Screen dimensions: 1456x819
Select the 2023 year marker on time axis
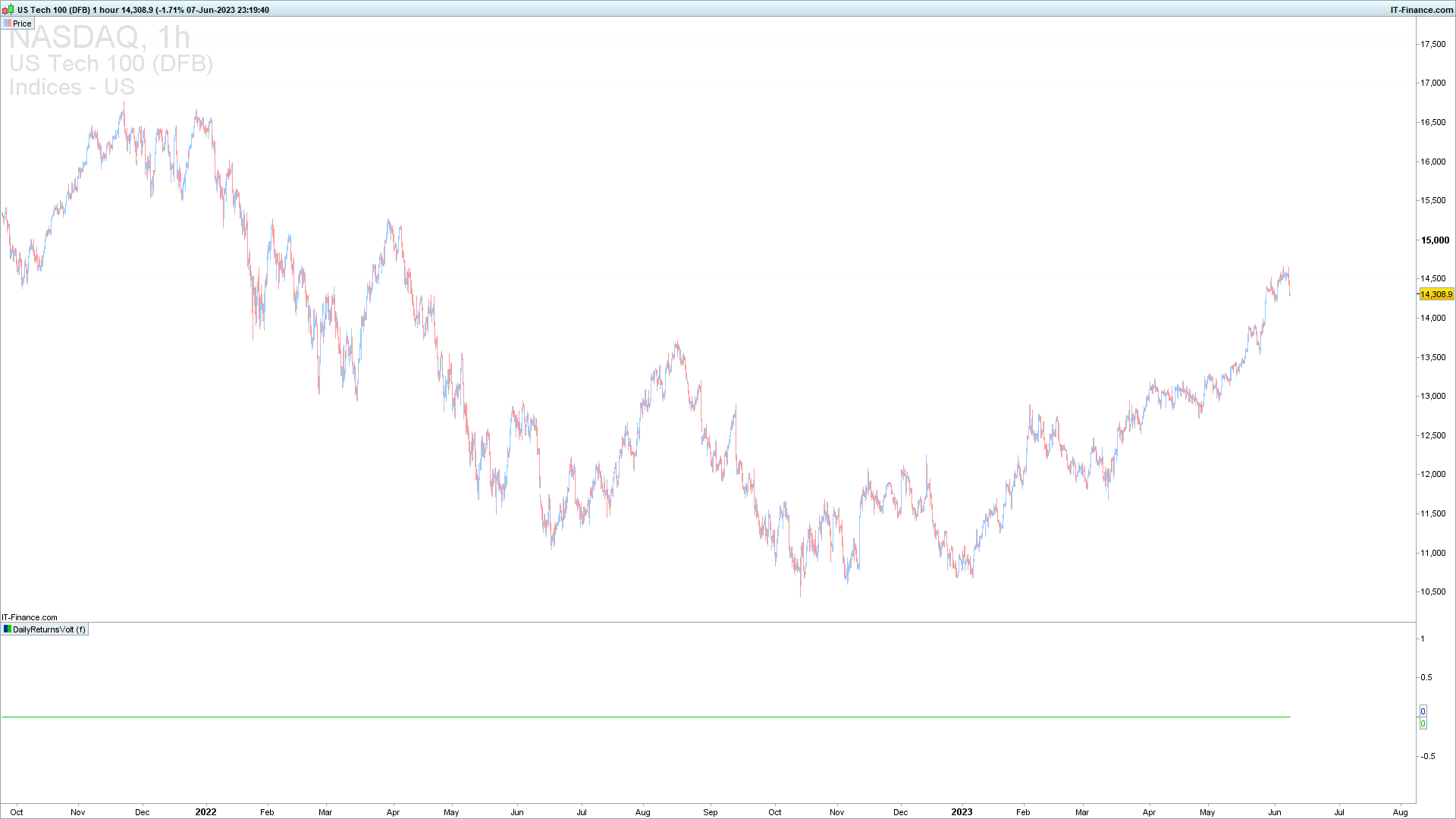click(962, 811)
